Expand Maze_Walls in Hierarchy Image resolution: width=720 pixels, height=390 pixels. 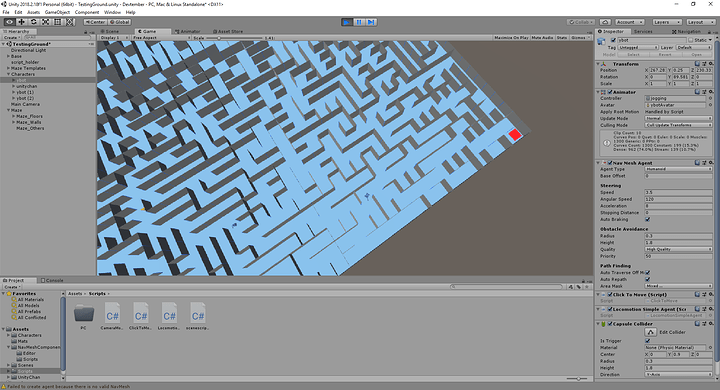point(14,122)
